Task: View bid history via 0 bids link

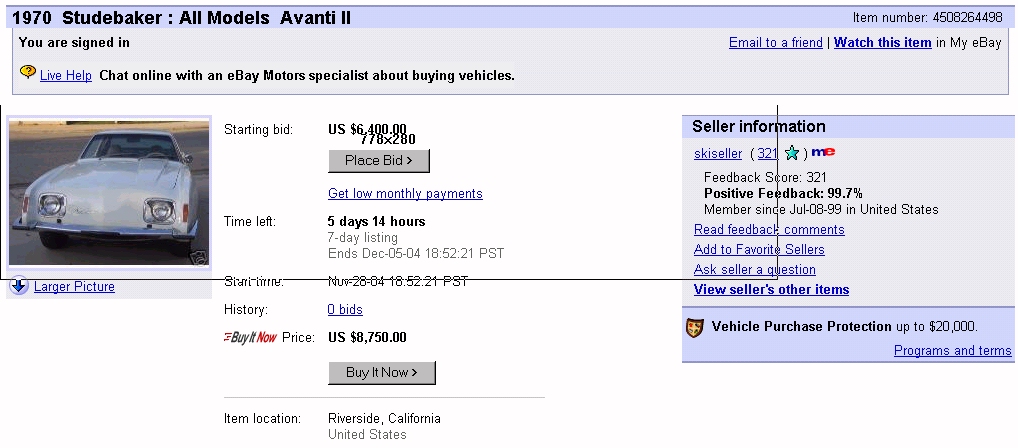Action: coord(345,310)
